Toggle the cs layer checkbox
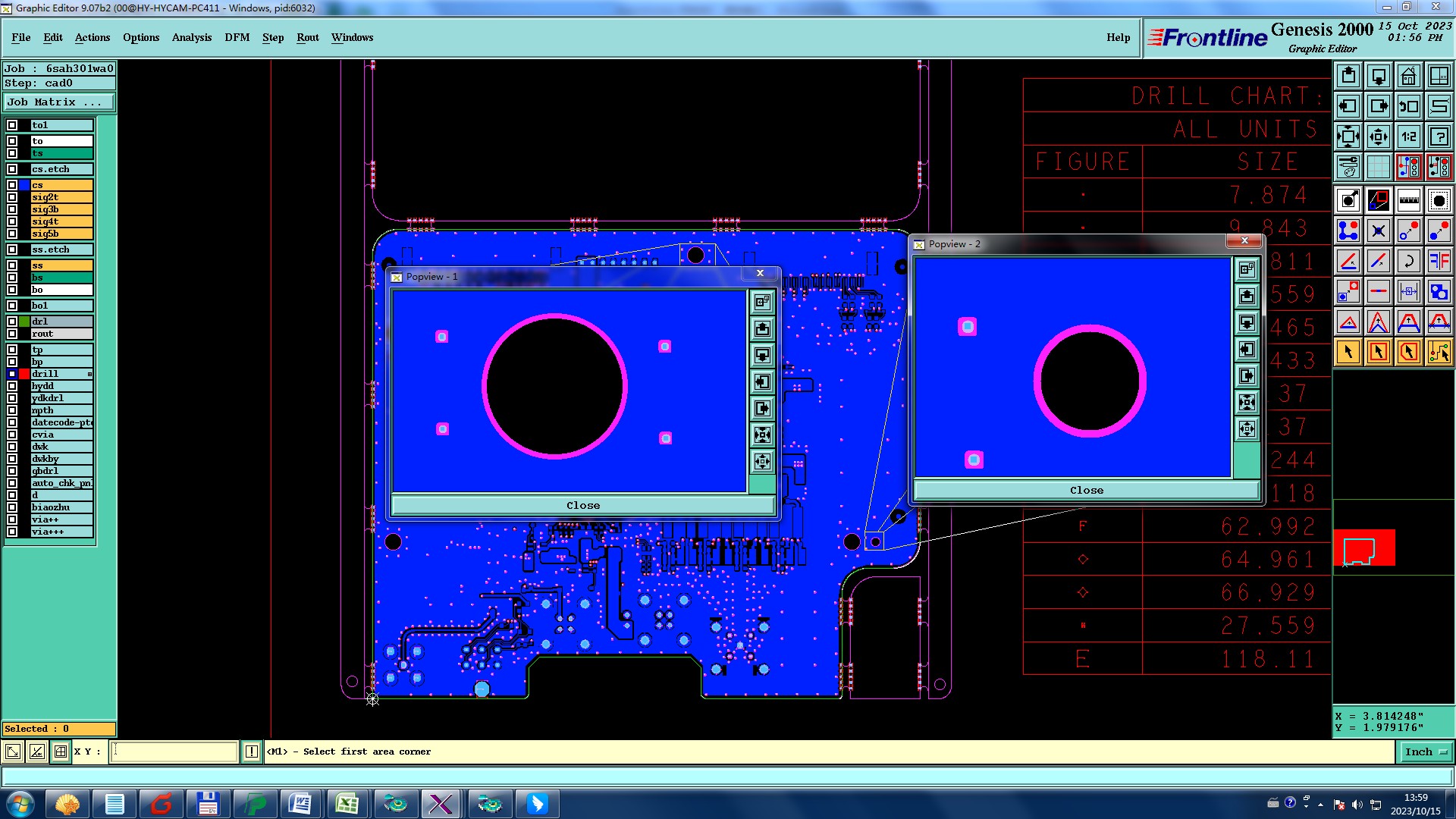The image size is (1456, 819). pos(12,185)
